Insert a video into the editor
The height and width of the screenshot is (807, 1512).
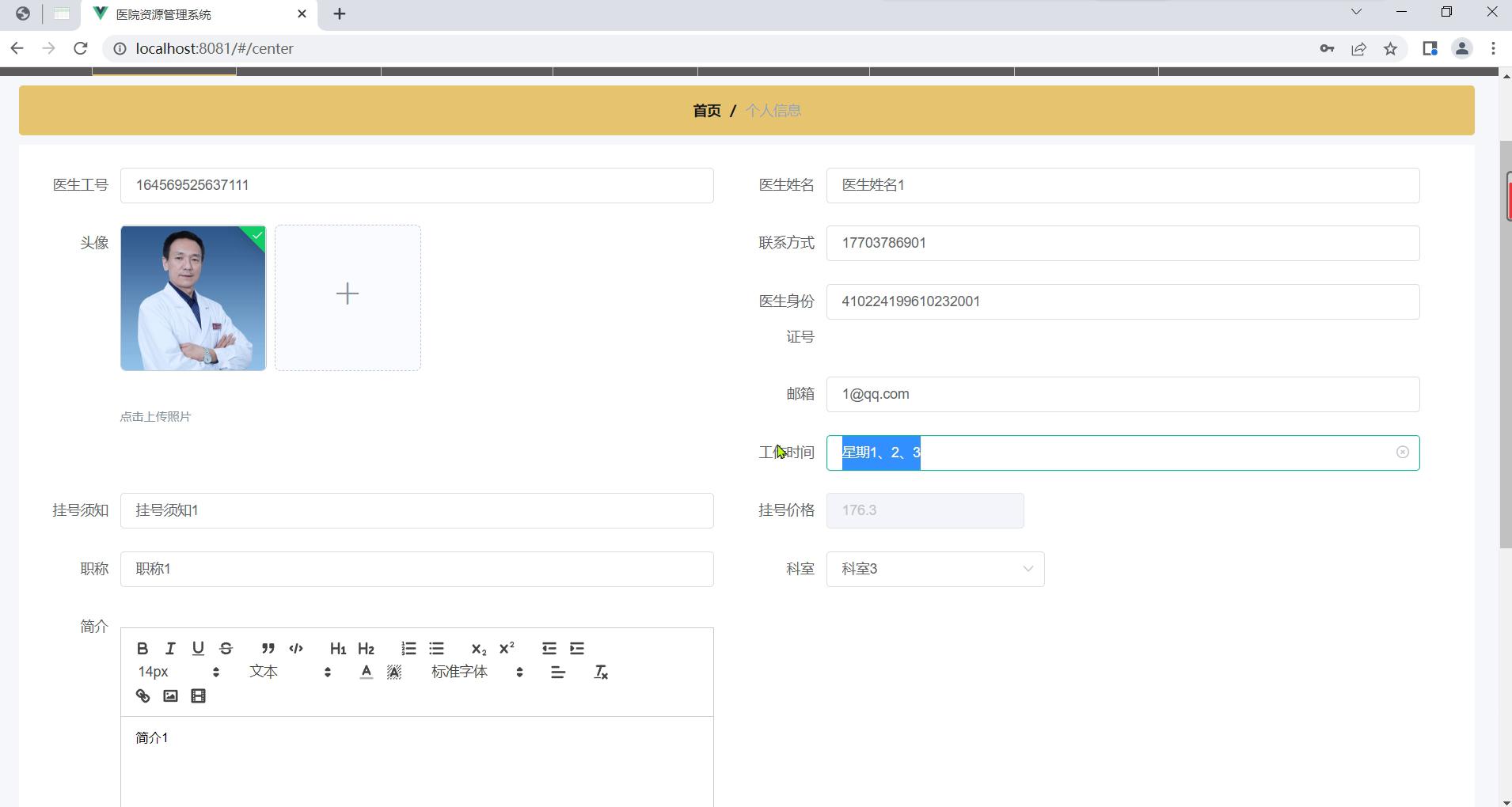pos(199,696)
